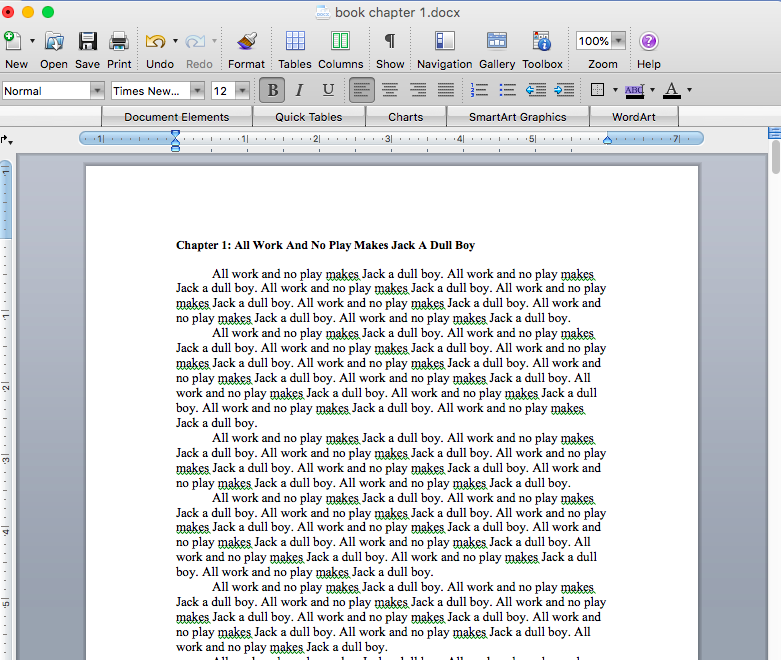Click the Redo icon

[x=195, y=41]
